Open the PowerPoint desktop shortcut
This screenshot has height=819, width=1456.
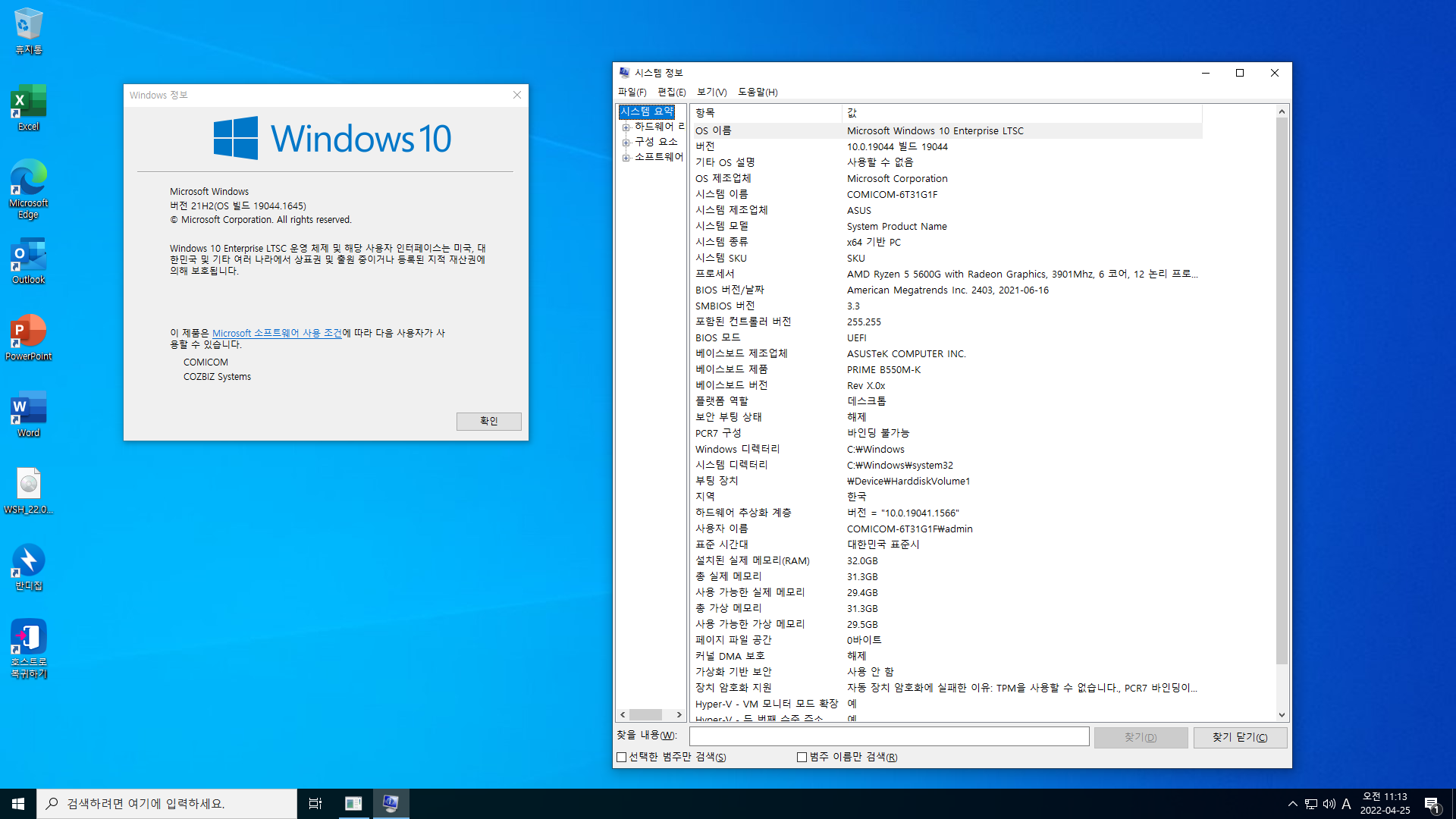[x=29, y=337]
